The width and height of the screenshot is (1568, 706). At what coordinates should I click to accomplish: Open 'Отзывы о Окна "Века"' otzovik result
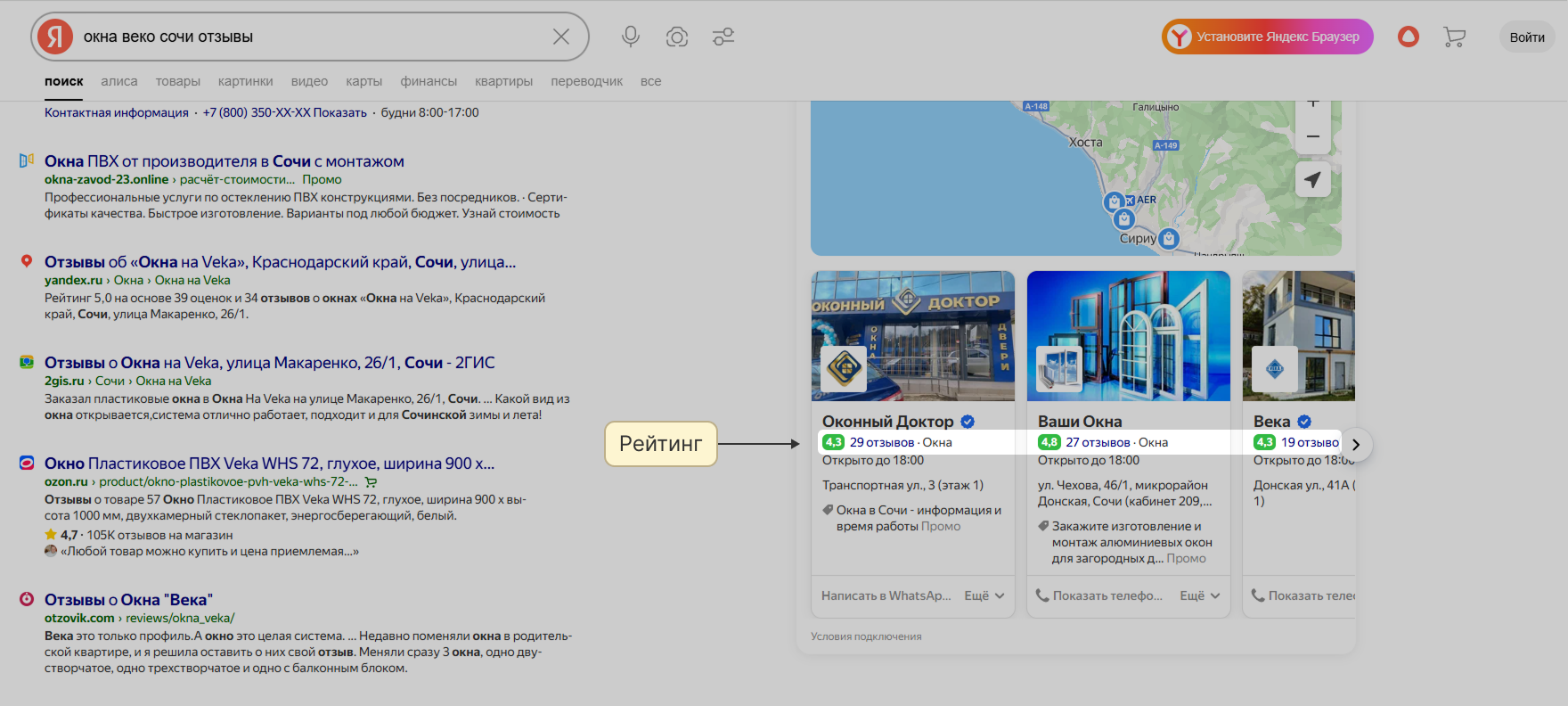click(x=128, y=600)
